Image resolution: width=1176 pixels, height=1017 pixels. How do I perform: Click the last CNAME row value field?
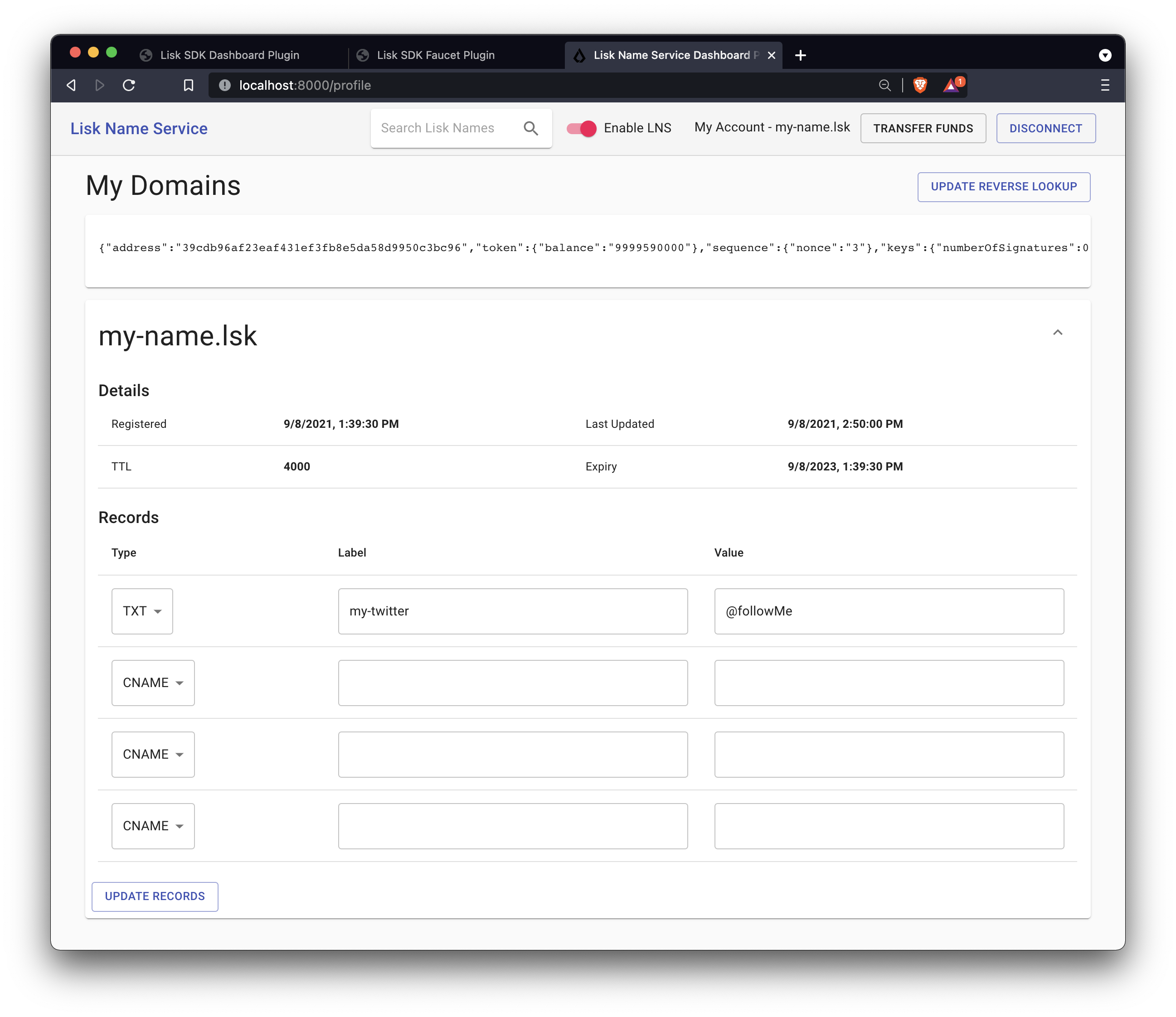click(889, 826)
